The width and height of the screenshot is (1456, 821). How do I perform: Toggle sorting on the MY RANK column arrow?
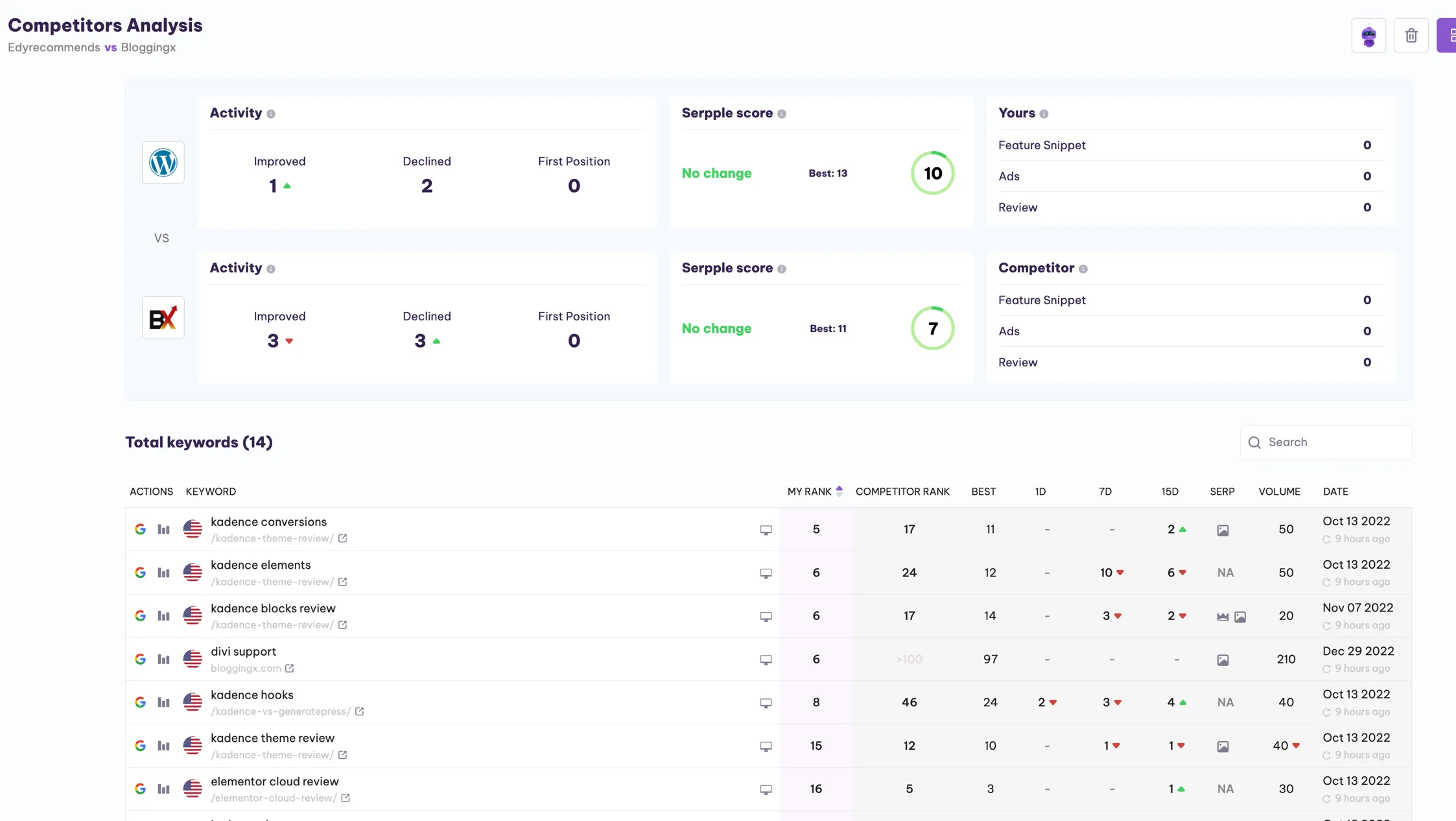pos(840,492)
